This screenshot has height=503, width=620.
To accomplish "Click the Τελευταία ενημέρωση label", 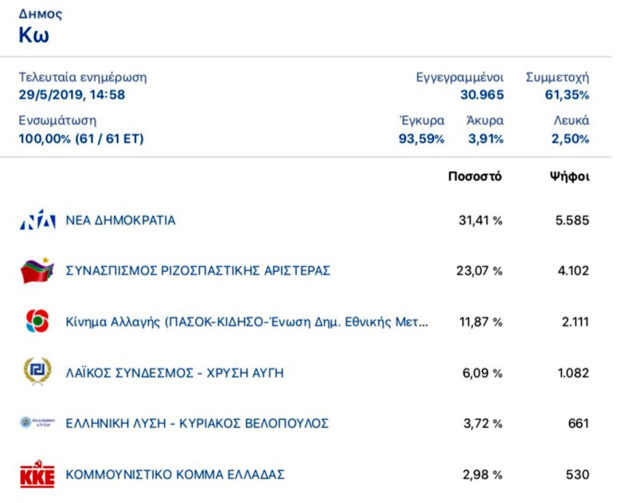I will click(x=83, y=77).
